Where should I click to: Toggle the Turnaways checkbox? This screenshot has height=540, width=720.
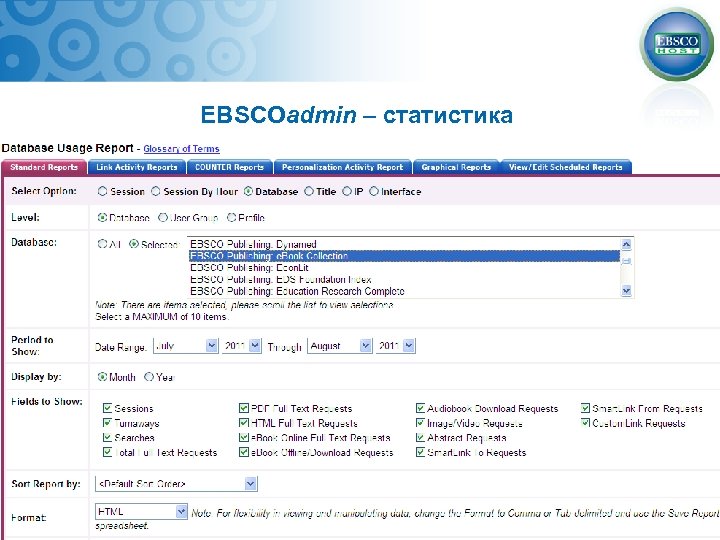point(107,422)
